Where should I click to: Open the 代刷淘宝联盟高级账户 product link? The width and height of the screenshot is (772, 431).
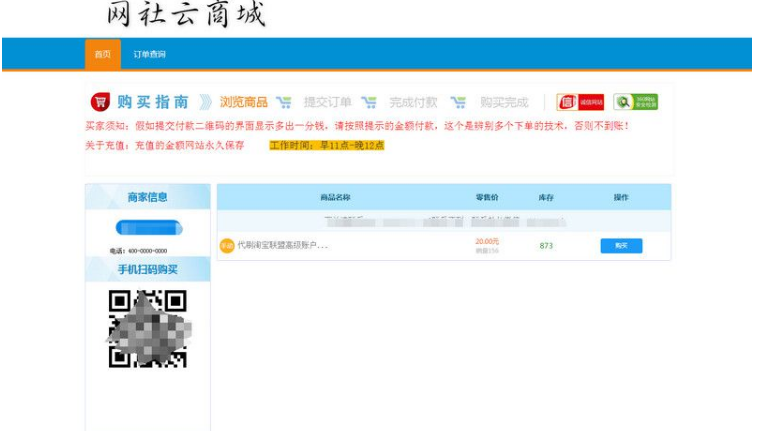point(283,246)
